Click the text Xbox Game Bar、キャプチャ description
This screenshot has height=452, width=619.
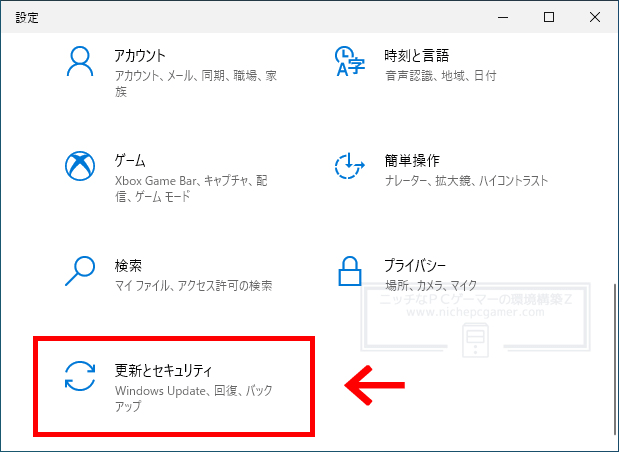[191, 188]
